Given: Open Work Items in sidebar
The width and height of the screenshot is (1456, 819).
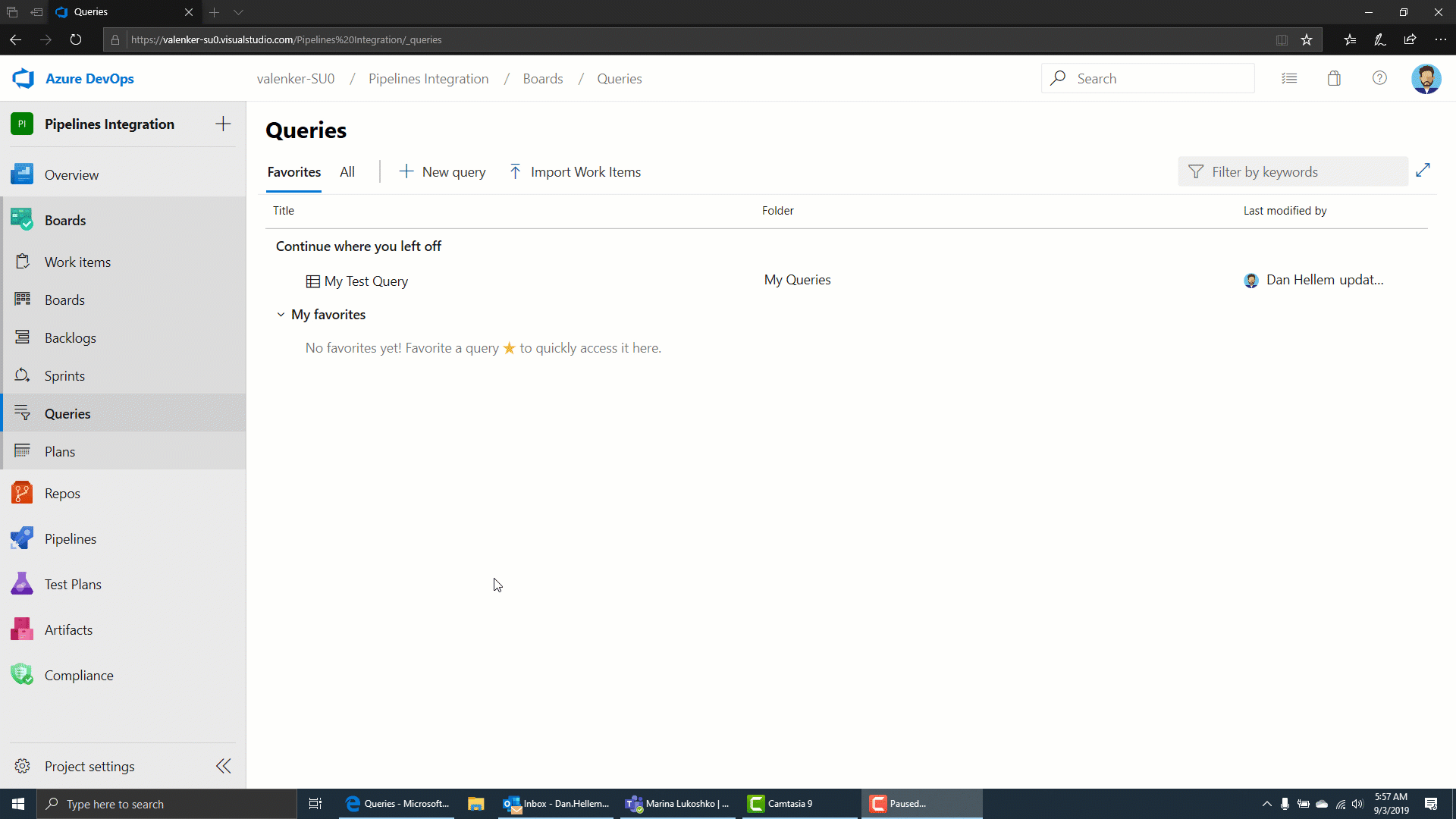Looking at the screenshot, I should [77, 261].
